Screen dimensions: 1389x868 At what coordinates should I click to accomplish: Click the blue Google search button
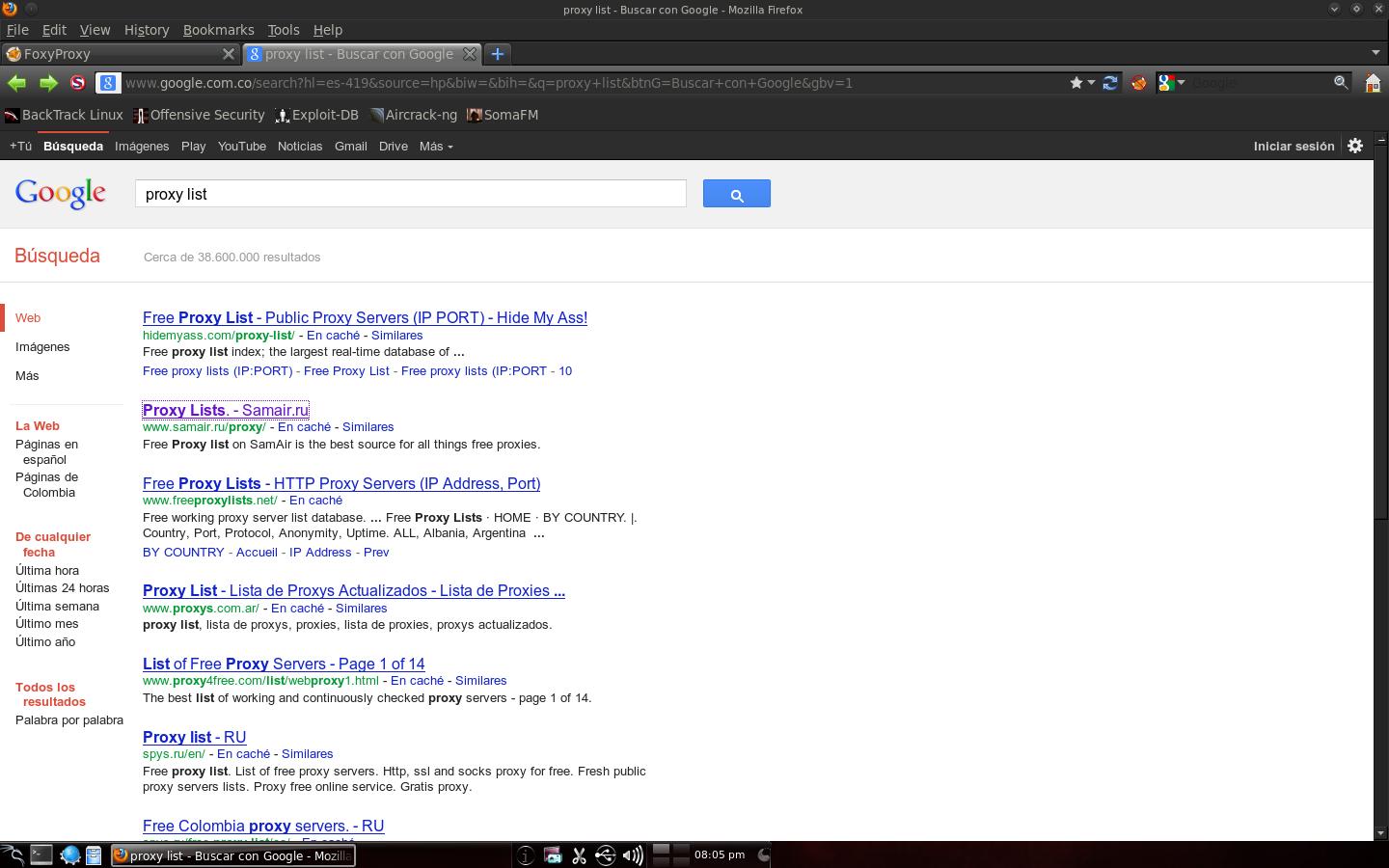click(737, 194)
